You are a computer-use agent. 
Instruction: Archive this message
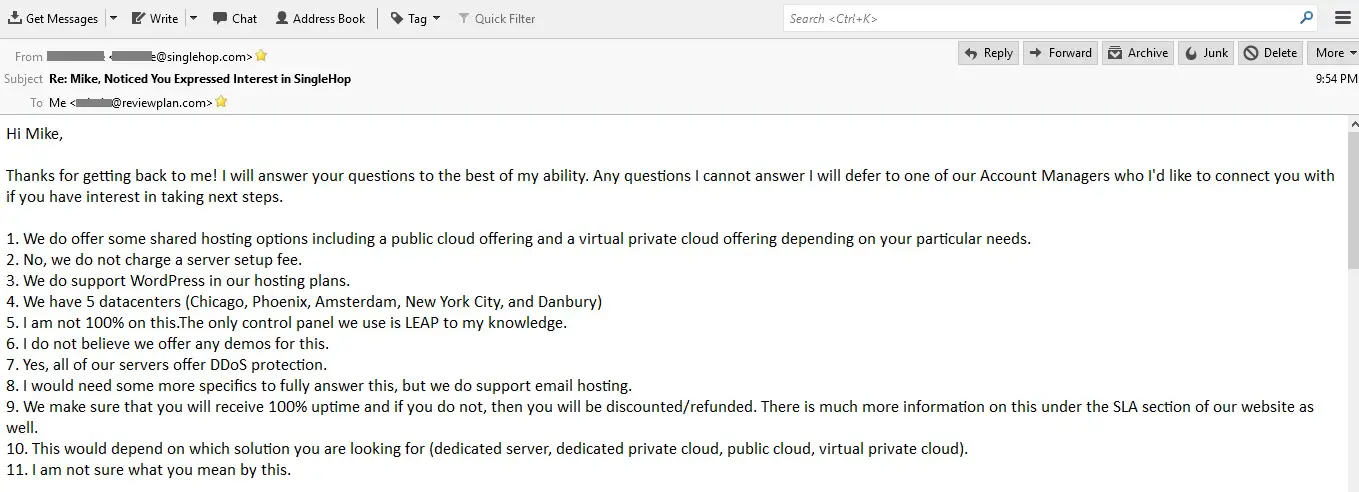pos(1138,53)
